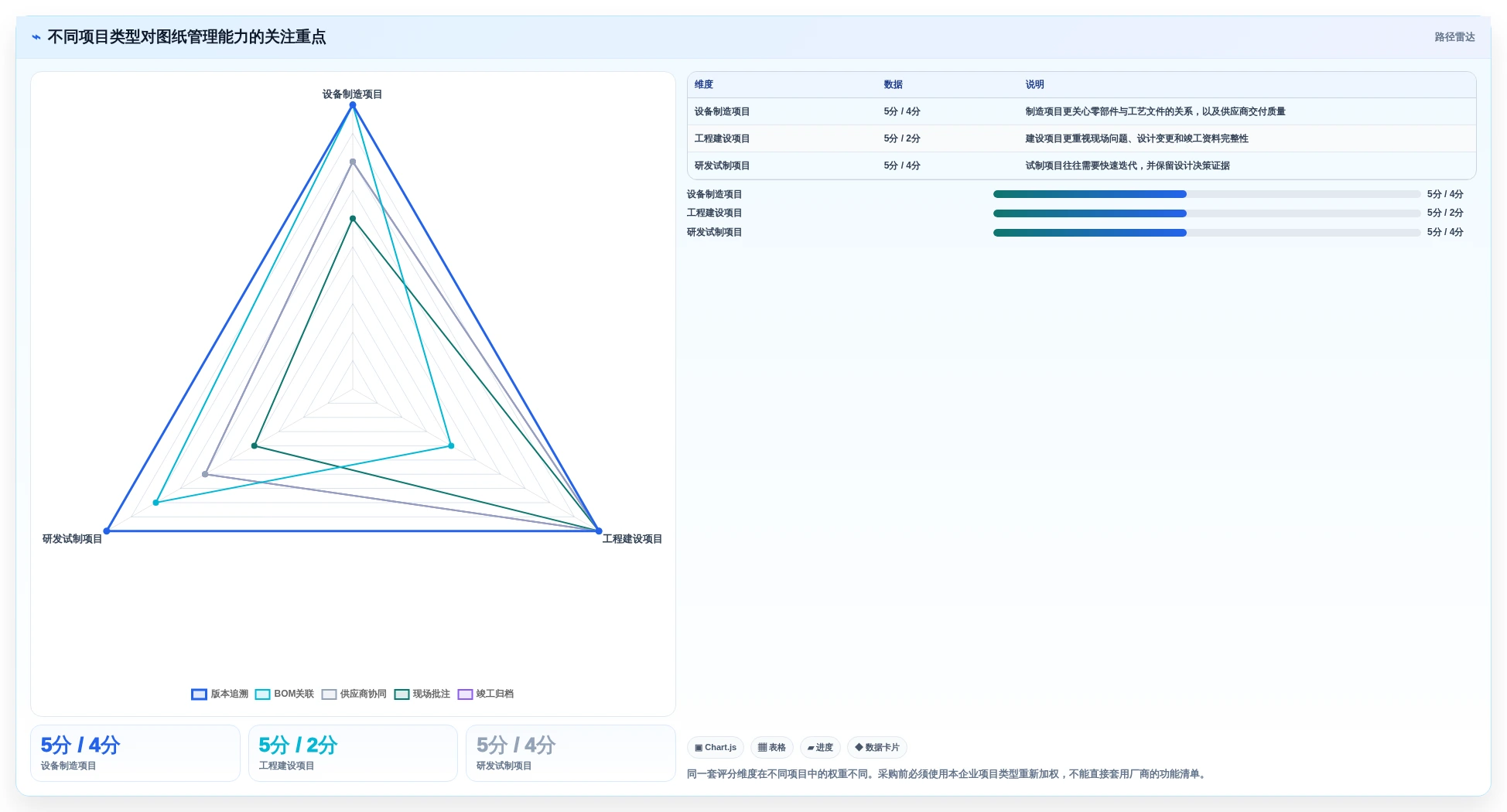Click the 设备制造项目 radar axis label
This screenshot has height=812, width=1507.
[x=353, y=94]
